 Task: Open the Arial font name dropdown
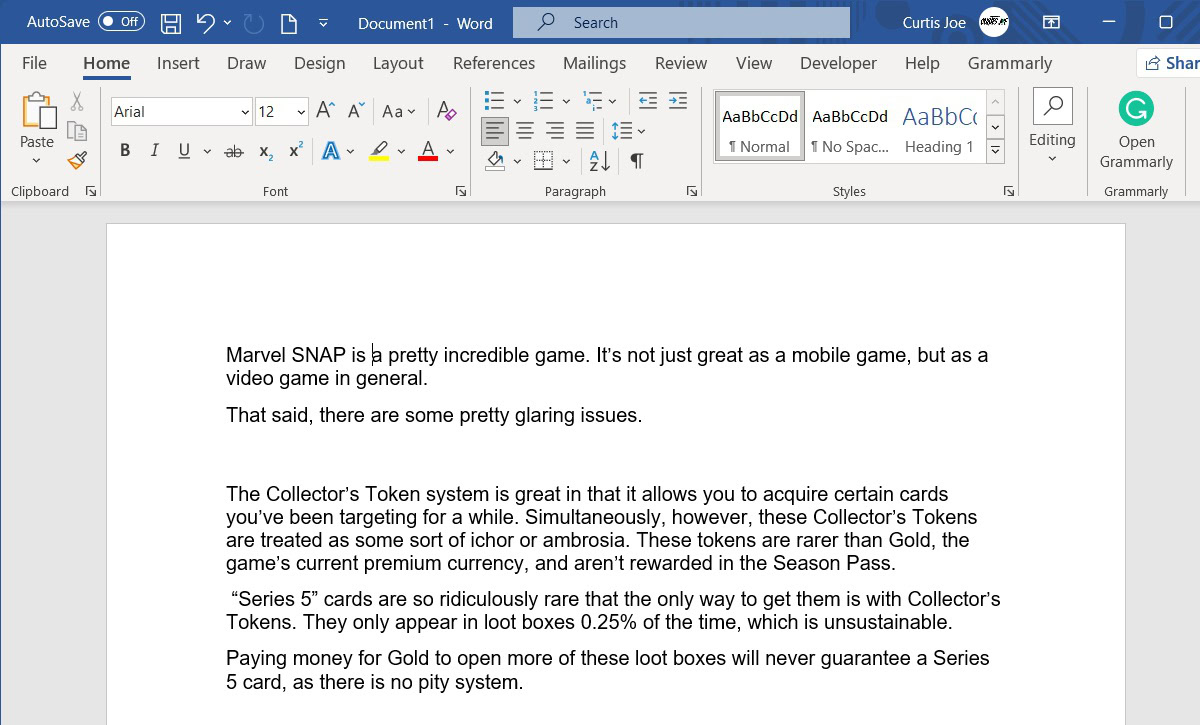[x=245, y=112]
